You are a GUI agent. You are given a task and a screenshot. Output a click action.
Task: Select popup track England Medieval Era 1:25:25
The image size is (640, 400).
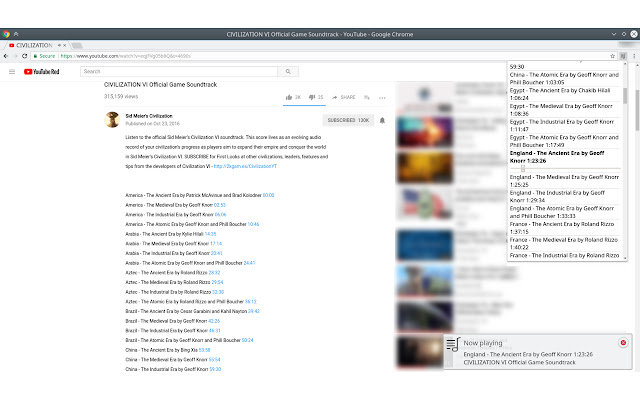[564, 181]
